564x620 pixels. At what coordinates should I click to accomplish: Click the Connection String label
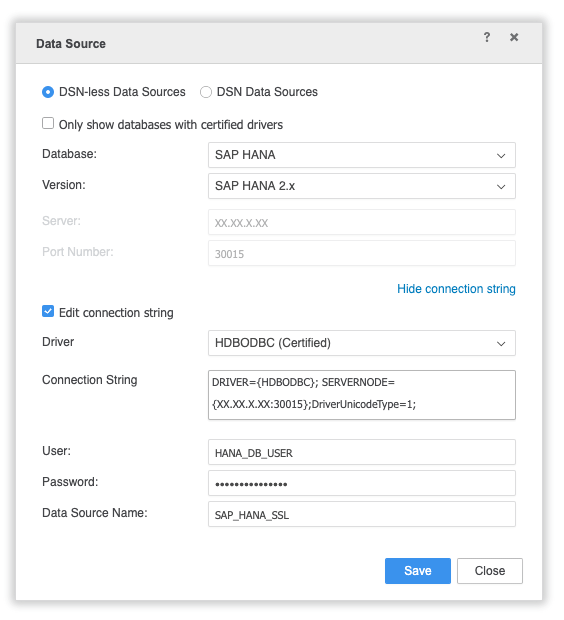tap(89, 380)
